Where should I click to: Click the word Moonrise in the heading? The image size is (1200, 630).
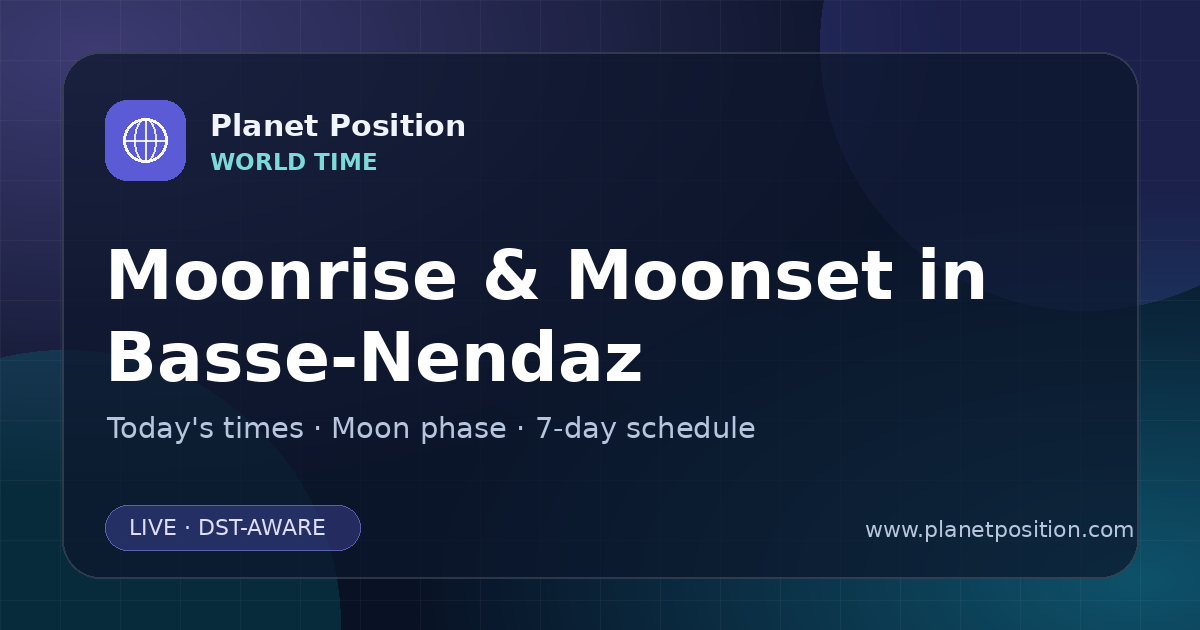click(x=281, y=276)
